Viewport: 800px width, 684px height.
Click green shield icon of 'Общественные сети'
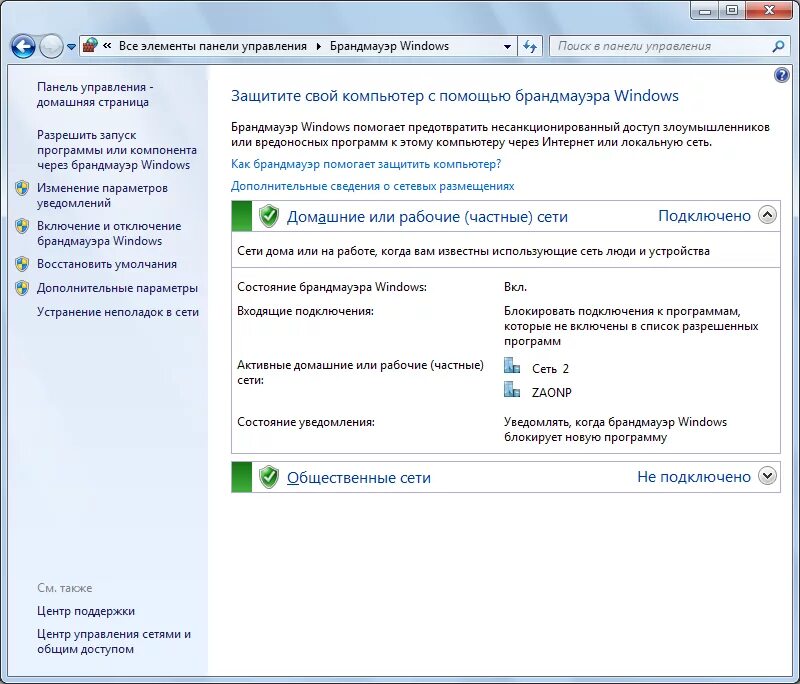tap(268, 477)
